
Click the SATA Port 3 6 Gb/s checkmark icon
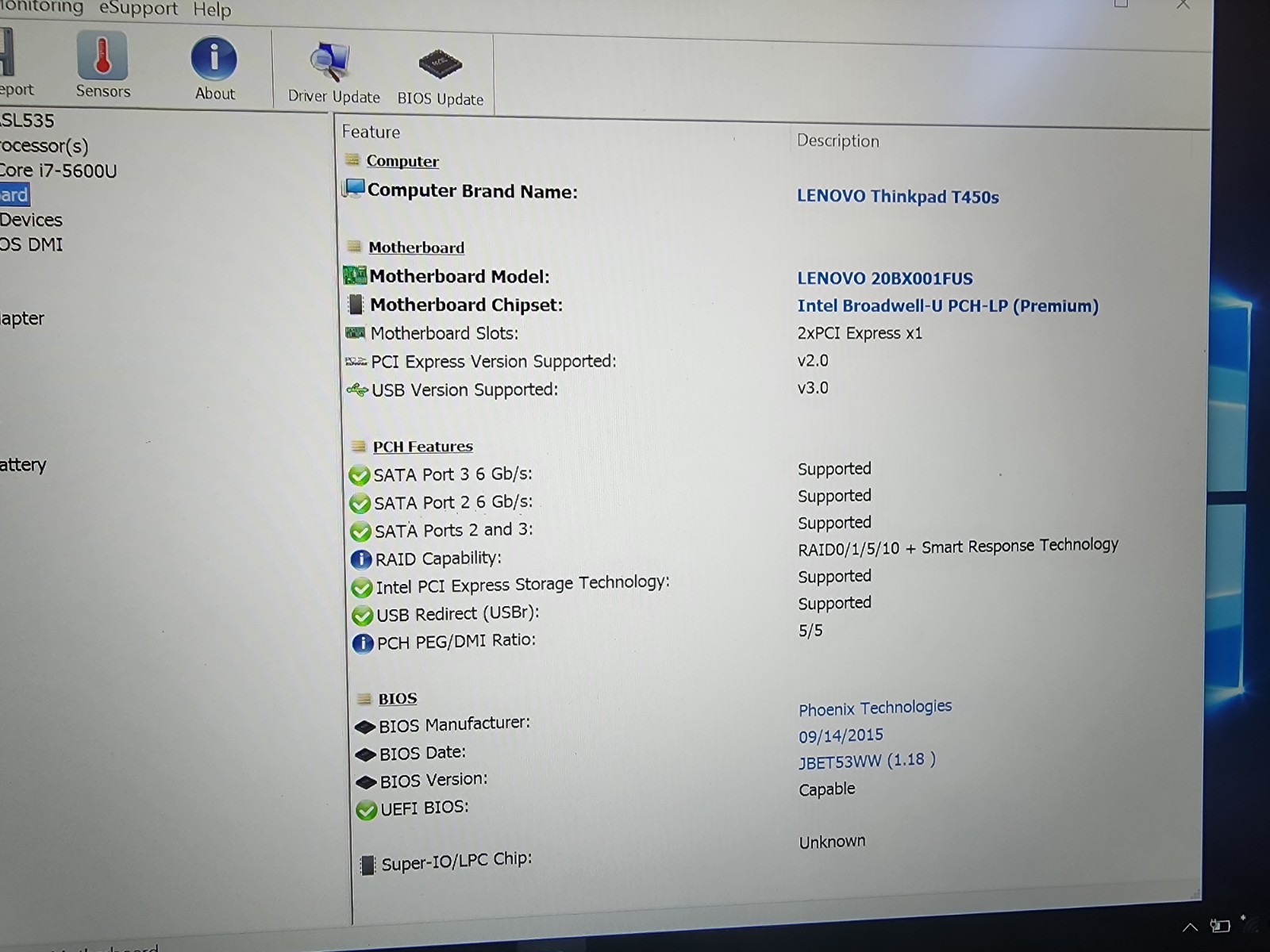[x=360, y=475]
